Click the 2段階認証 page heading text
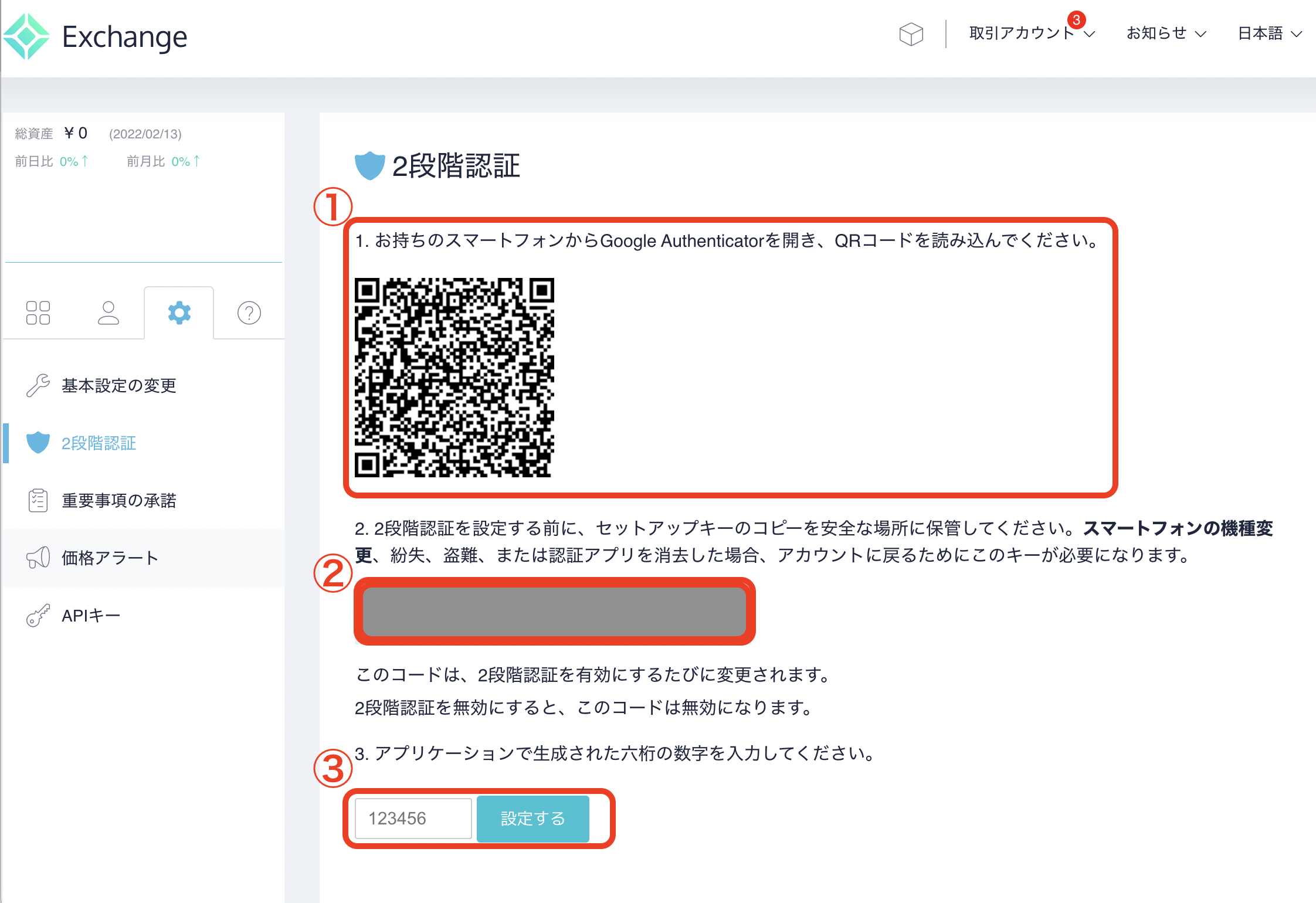Viewport: 1316px width, 903px height. 456,166
